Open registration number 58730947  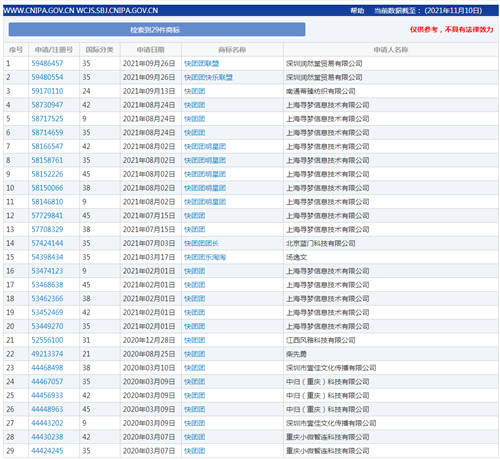pos(47,105)
